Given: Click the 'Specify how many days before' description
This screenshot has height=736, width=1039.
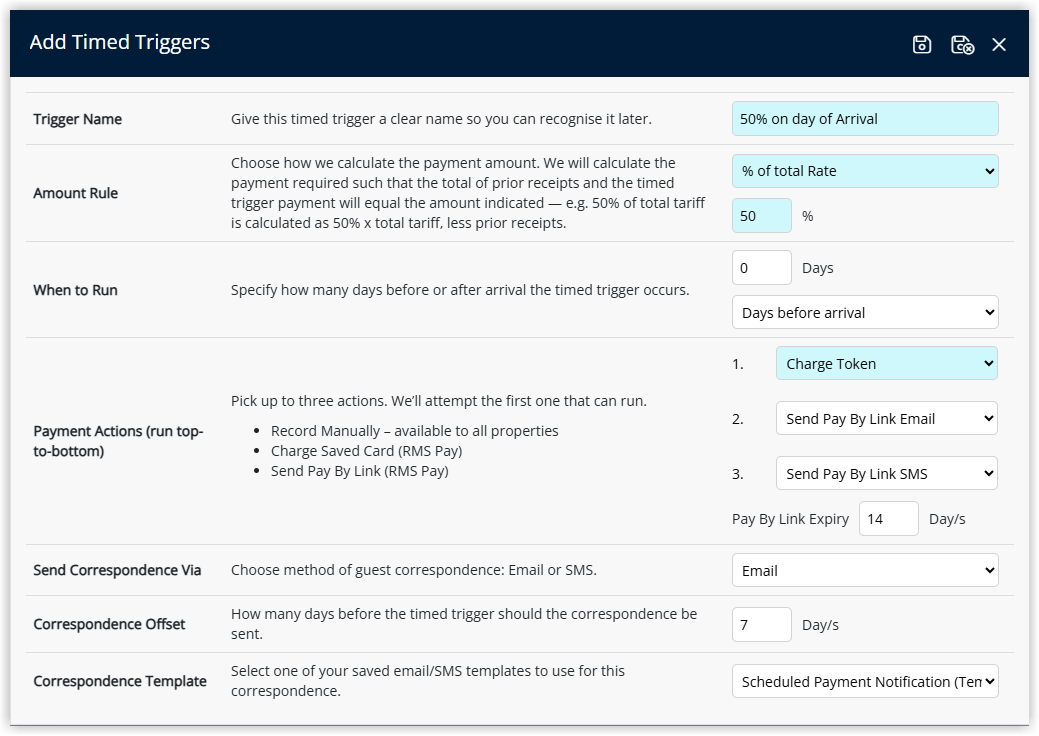Looking at the screenshot, I should point(460,290).
